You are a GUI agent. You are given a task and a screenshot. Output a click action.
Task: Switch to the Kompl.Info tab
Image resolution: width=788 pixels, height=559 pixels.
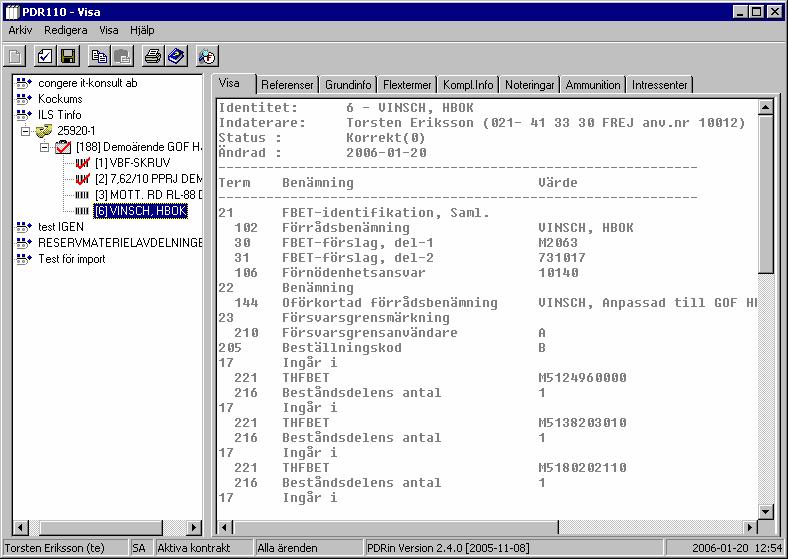[468, 85]
